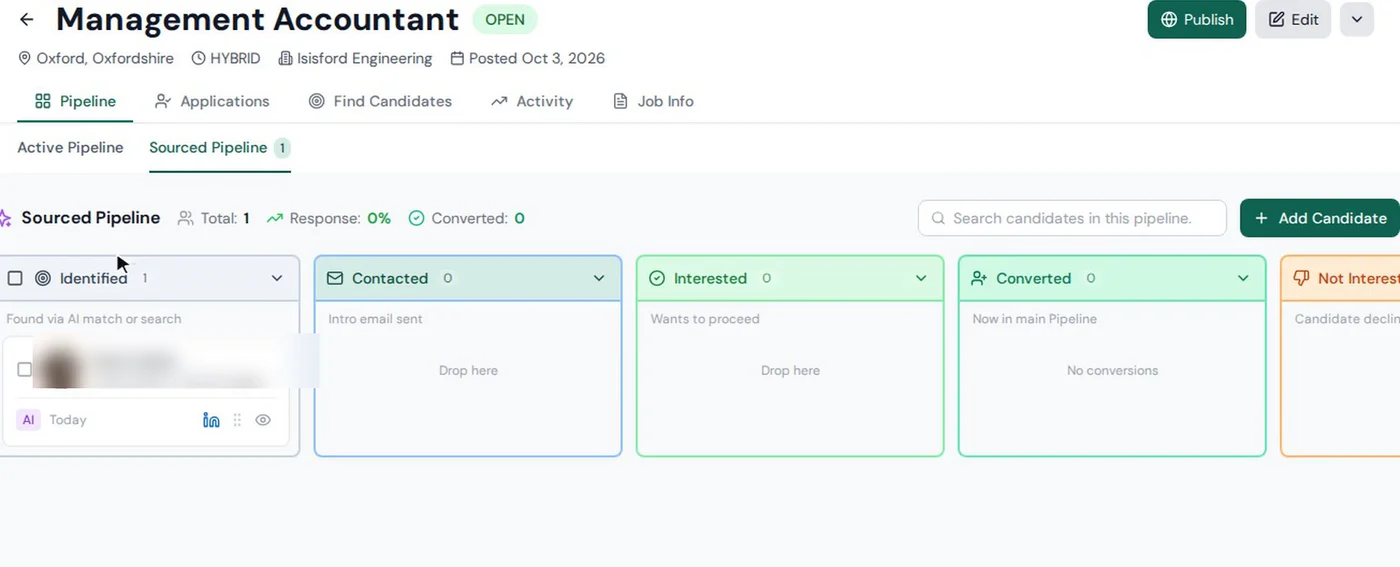Click the Edit button
Image resolution: width=1400 pixels, height=567 pixels.
click(1293, 19)
